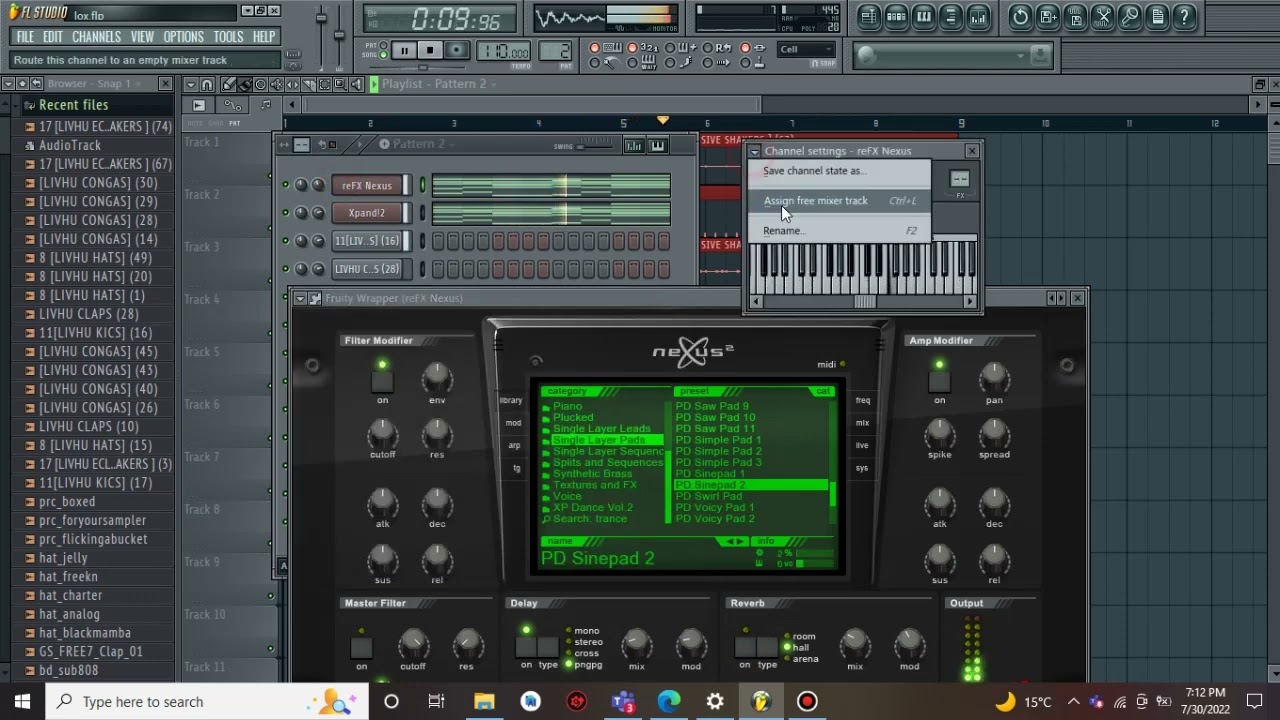This screenshot has width=1280, height=720.
Task: Click the tempo 110 field
Action: pos(504,51)
